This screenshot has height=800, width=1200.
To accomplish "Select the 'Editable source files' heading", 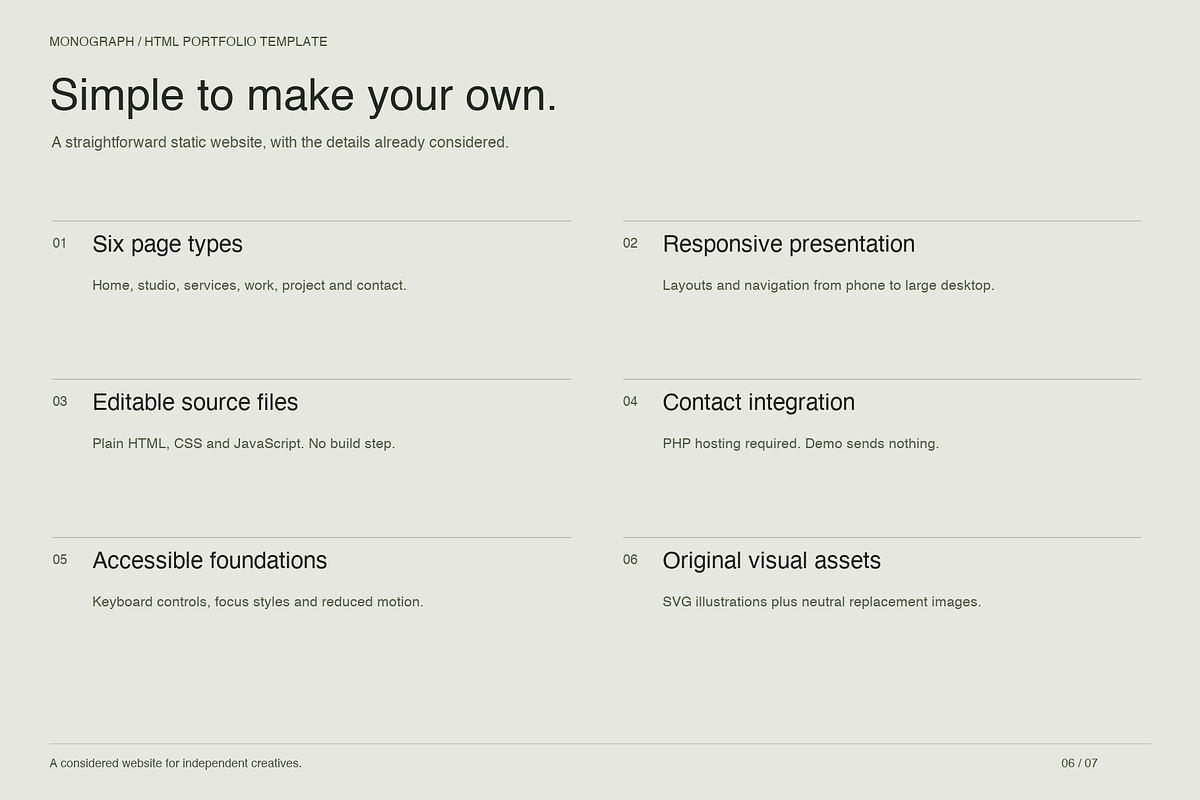I will coord(195,402).
